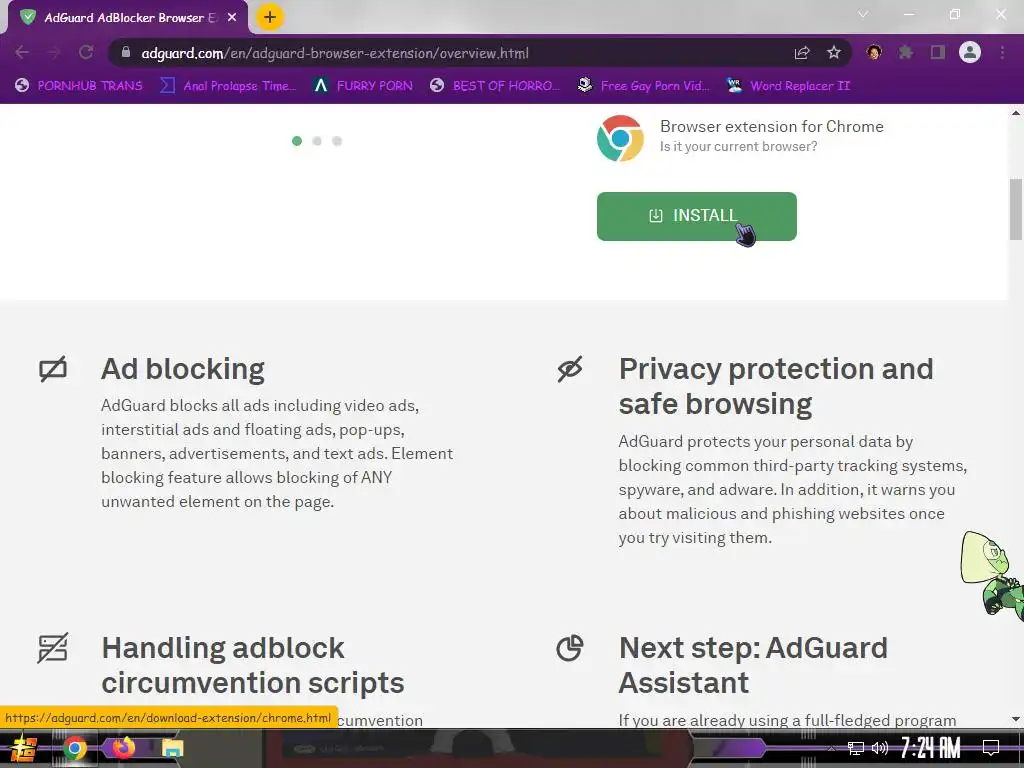Open the Chrome profile avatar

[x=970, y=52]
